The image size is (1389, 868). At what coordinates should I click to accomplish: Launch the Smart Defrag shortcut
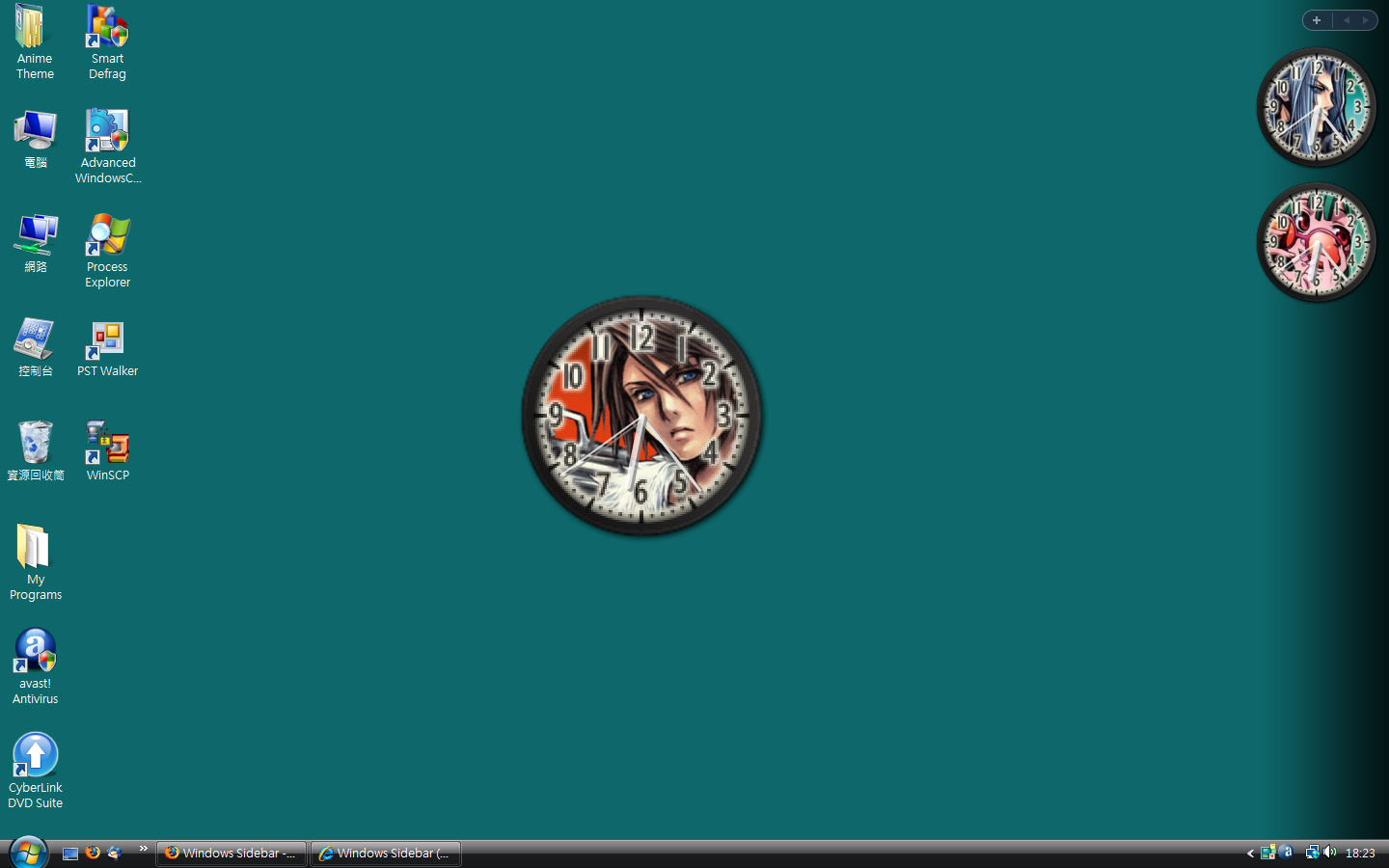(x=107, y=42)
